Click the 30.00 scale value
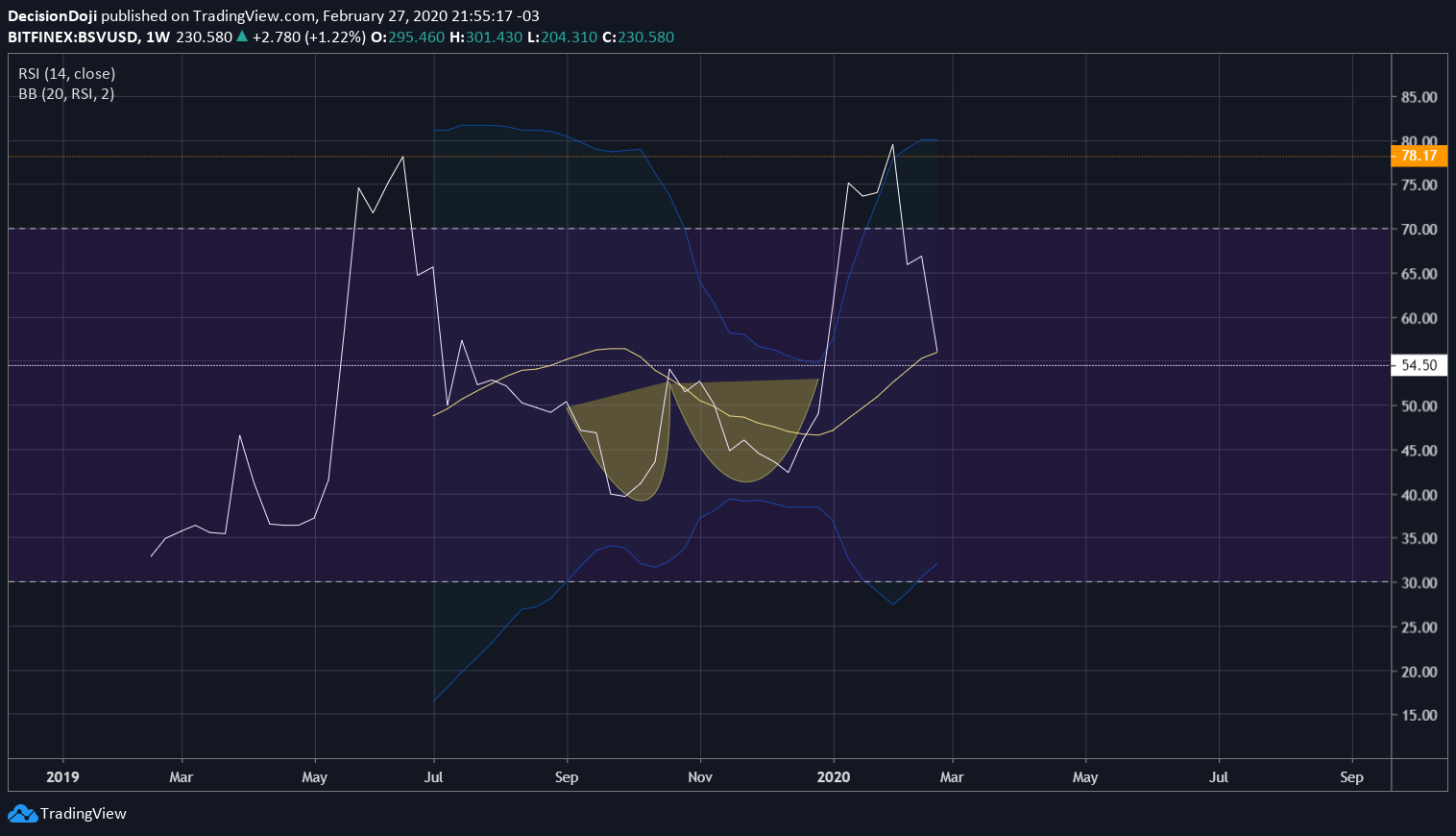This screenshot has width=1456, height=836. tap(1419, 582)
